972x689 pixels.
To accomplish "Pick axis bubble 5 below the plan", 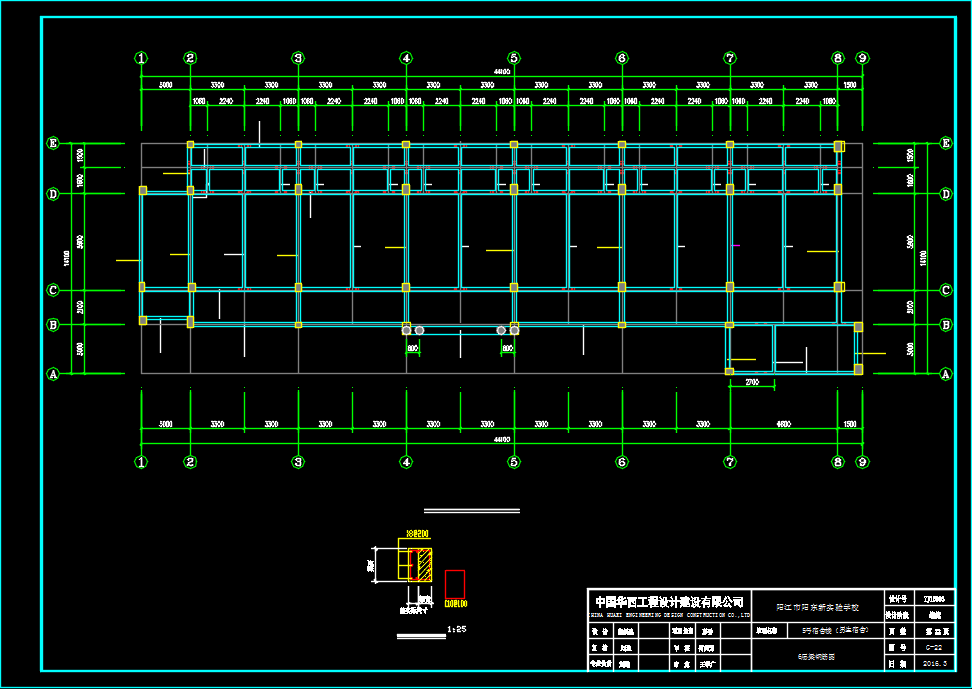I will pos(514,462).
